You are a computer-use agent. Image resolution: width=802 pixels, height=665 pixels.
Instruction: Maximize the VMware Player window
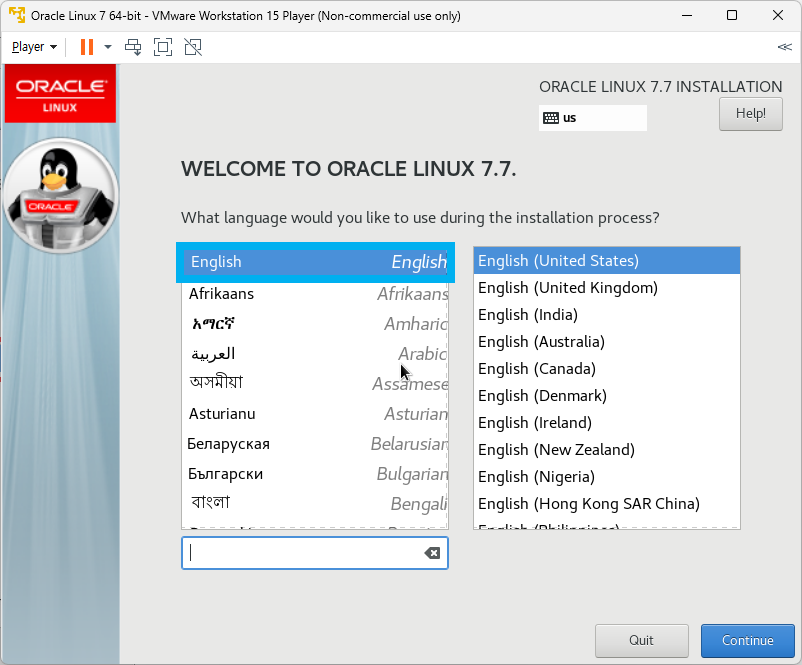click(x=732, y=15)
